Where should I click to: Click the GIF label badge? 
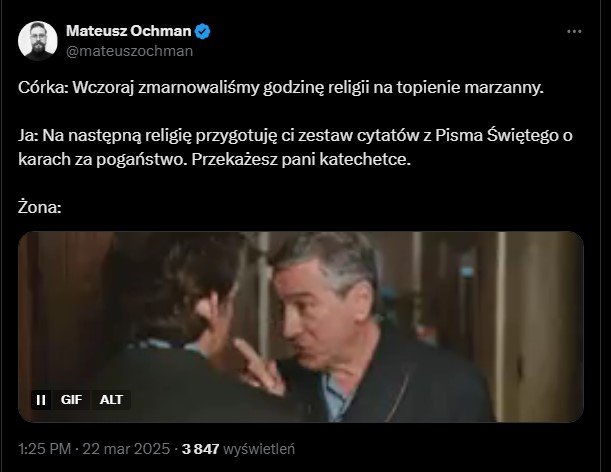[x=71, y=400]
